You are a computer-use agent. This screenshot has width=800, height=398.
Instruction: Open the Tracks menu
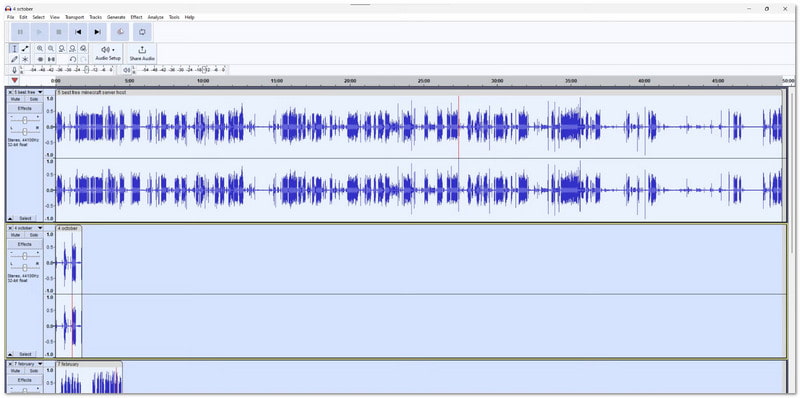[x=95, y=17]
